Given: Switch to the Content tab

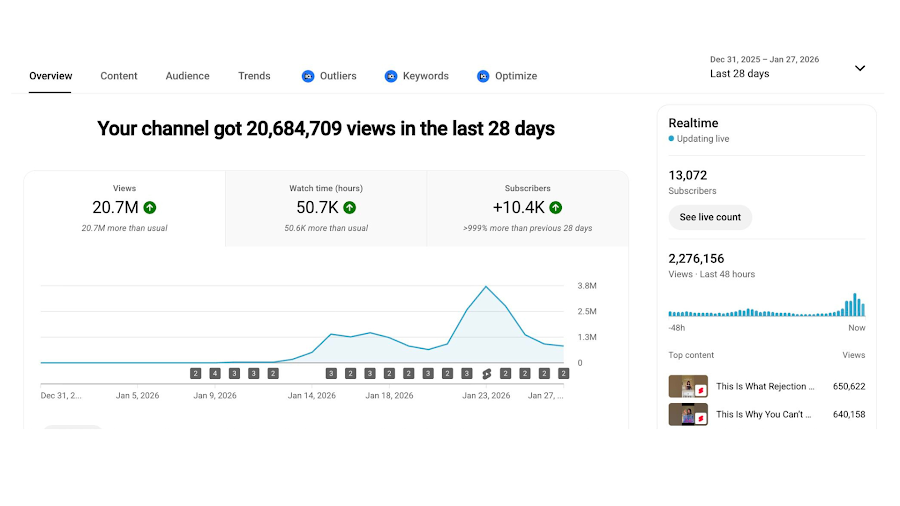Looking at the screenshot, I should 119,76.
